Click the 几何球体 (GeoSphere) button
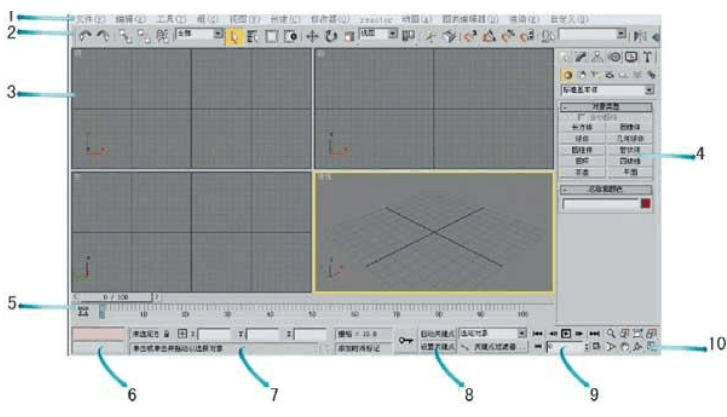 click(630, 139)
